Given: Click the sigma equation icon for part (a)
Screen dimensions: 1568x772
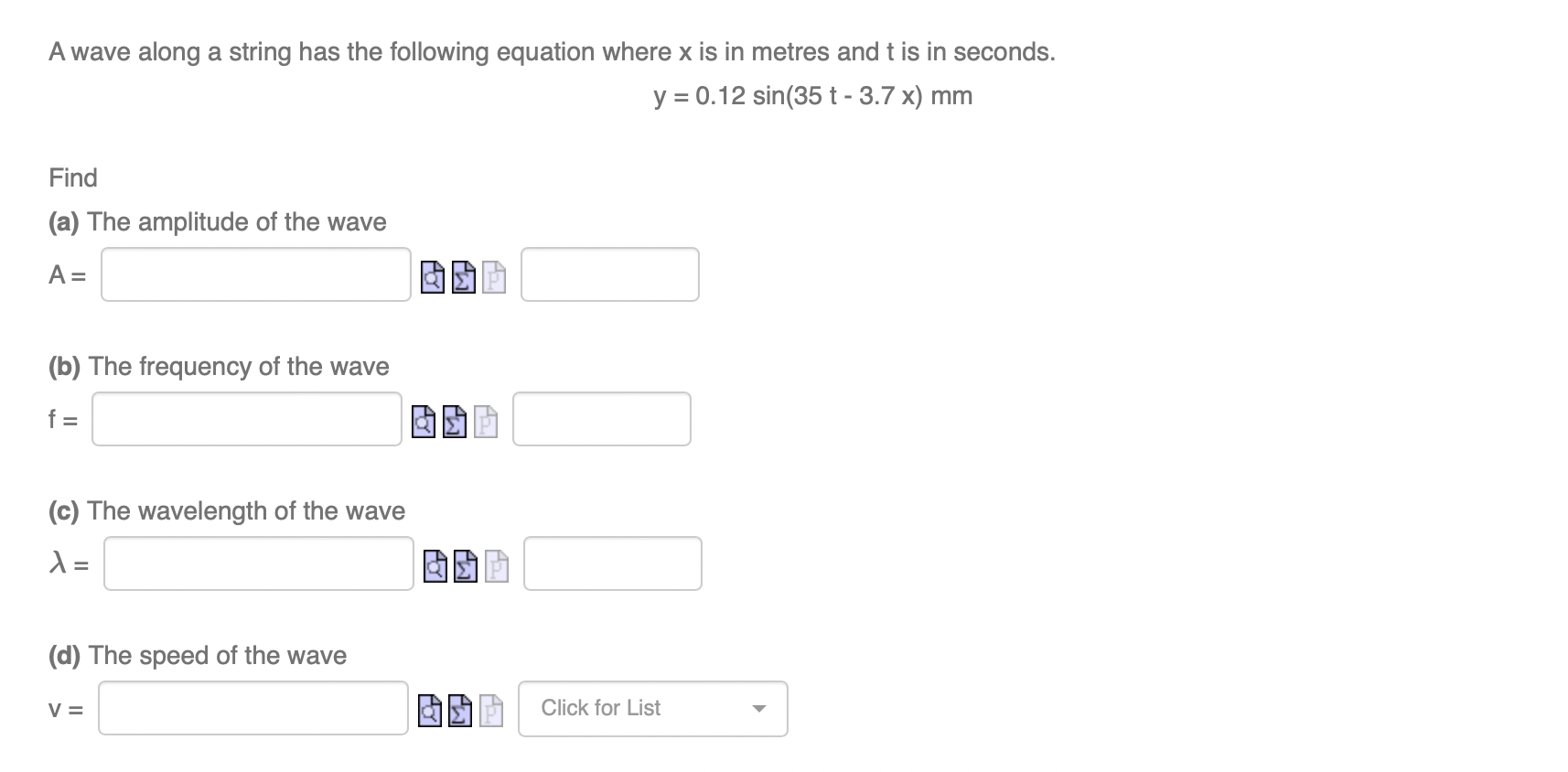Looking at the screenshot, I should 462,275.
